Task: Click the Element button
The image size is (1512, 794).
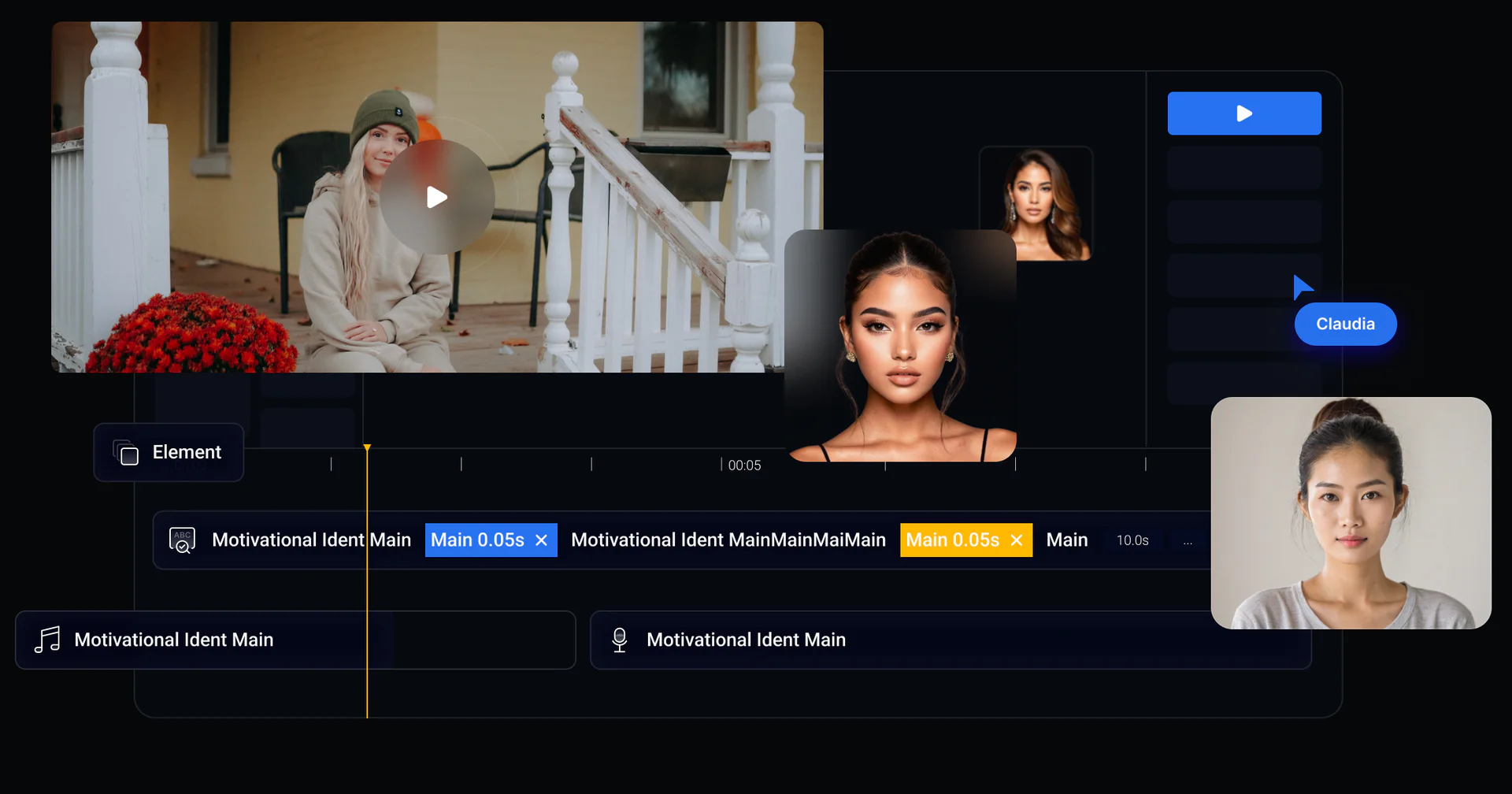Action: [x=168, y=452]
